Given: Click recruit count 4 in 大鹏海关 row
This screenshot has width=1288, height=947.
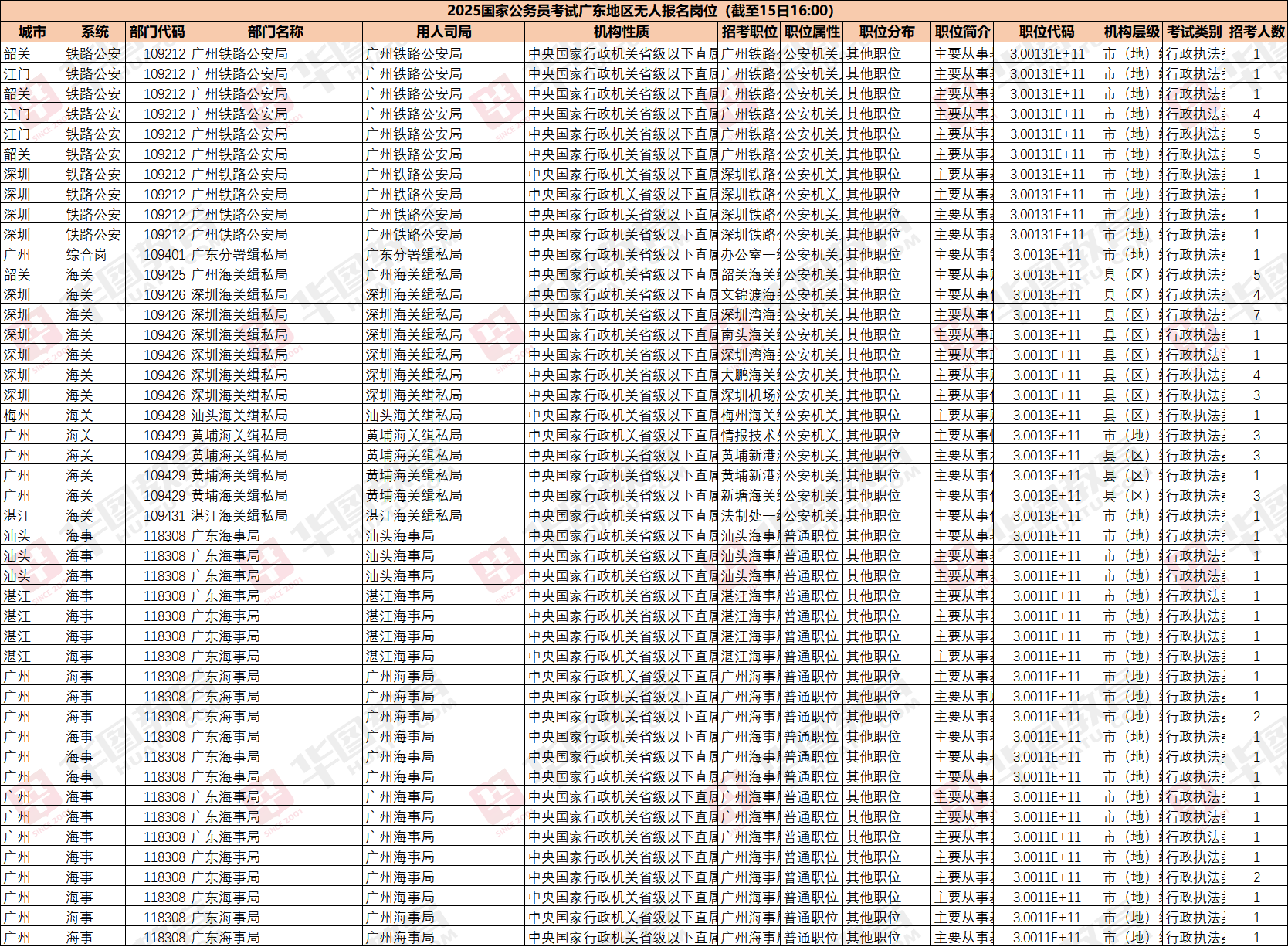Looking at the screenshot, I should pyautogui.click(x=1256, y=375).
